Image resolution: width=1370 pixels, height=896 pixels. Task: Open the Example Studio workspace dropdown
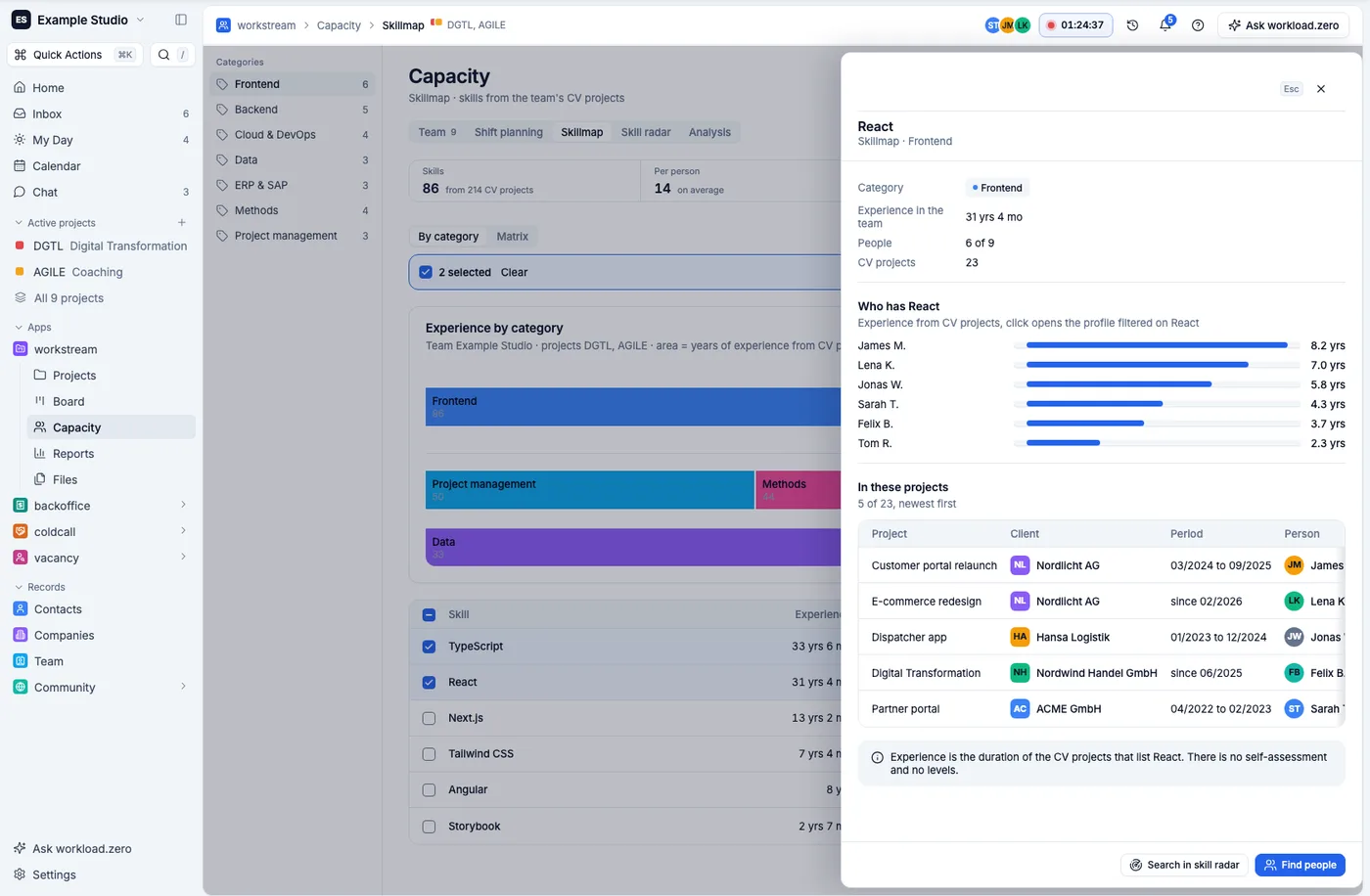point(78,20)
